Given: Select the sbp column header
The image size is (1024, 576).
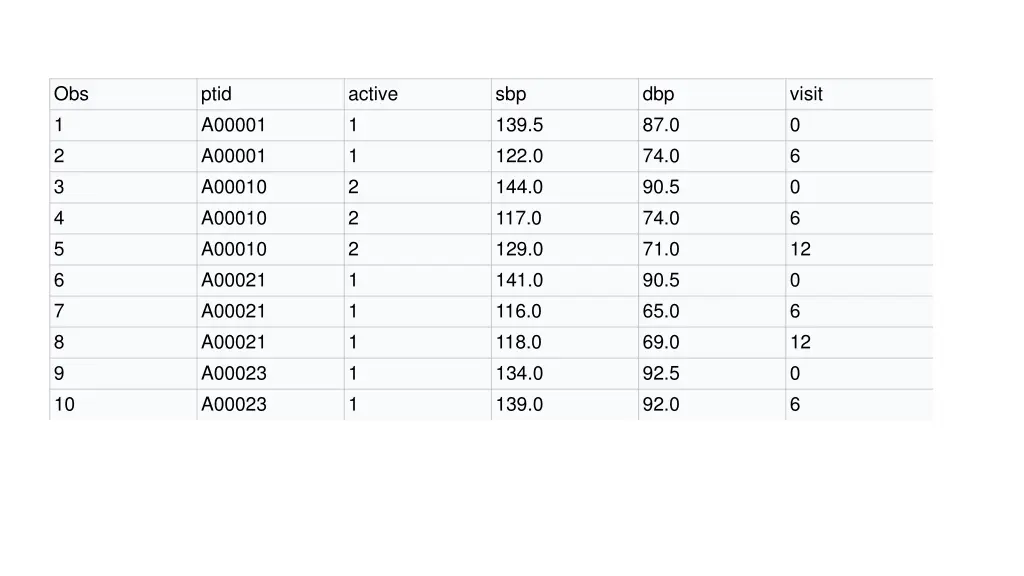Looking at the screenshot, I should pos(511,94).
